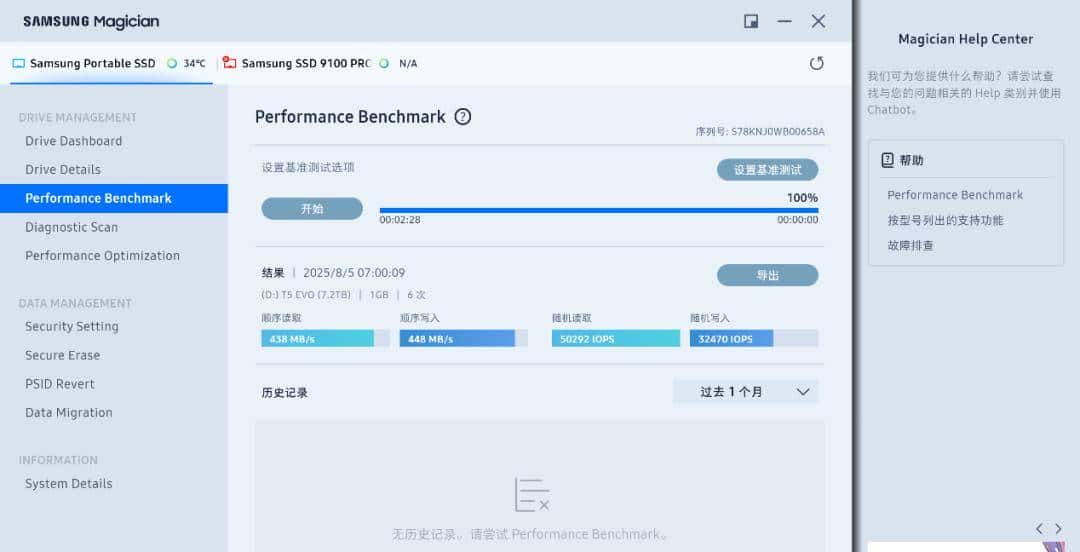The width and height of the screenshot is (1080, 552).
Task: Click the 1GB test size label
Action: coord(379,295)
